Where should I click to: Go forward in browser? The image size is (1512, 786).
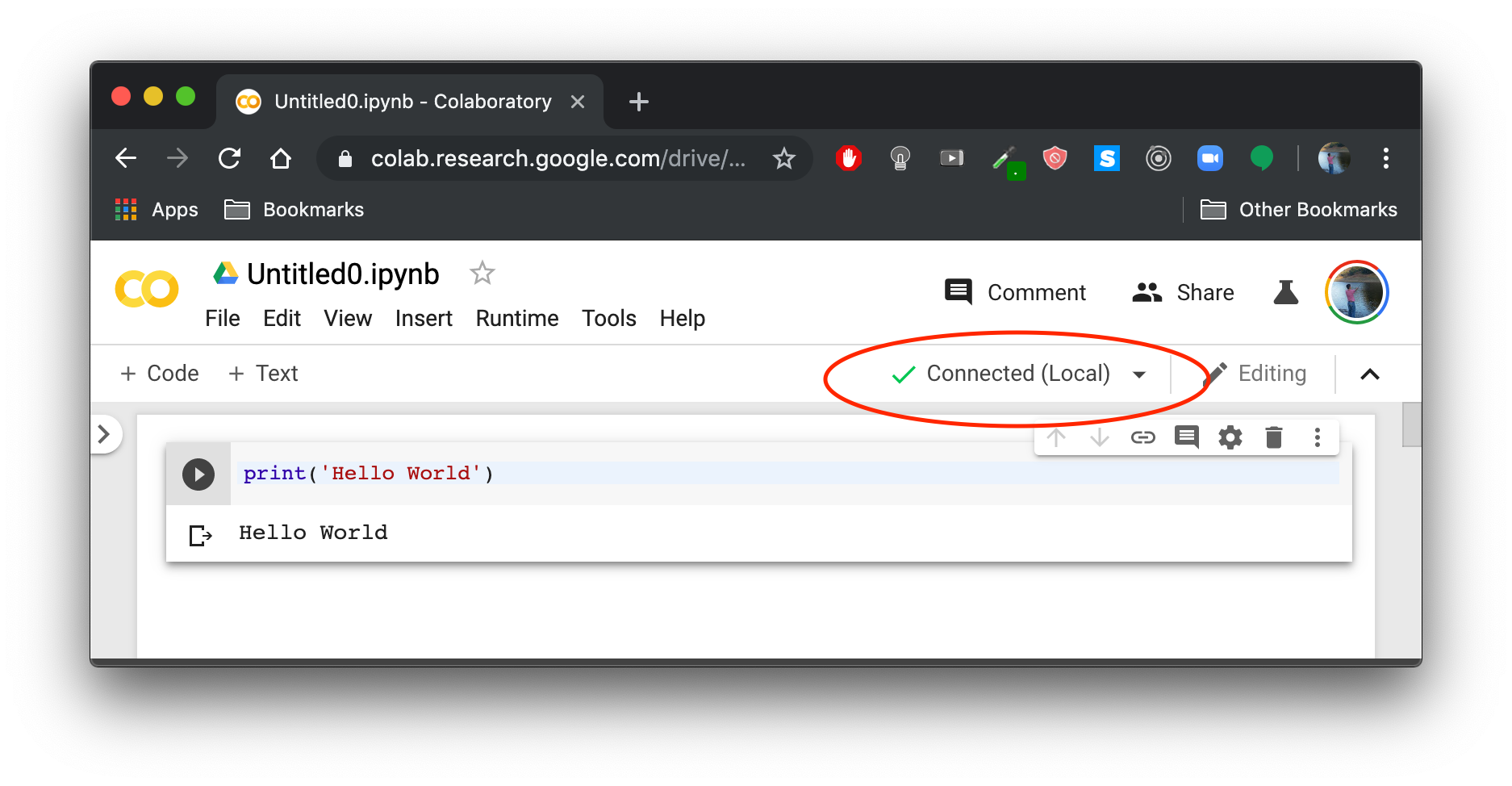[x=178, y=158]
